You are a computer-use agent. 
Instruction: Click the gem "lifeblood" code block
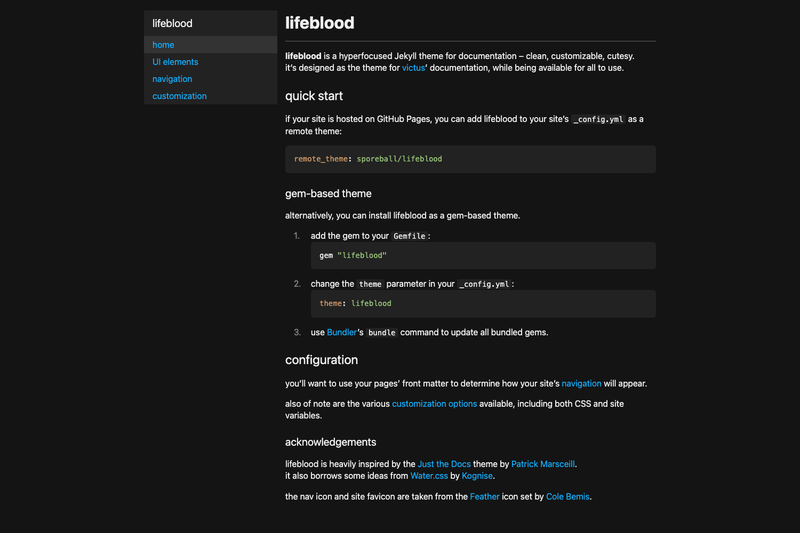pos(483,256)
